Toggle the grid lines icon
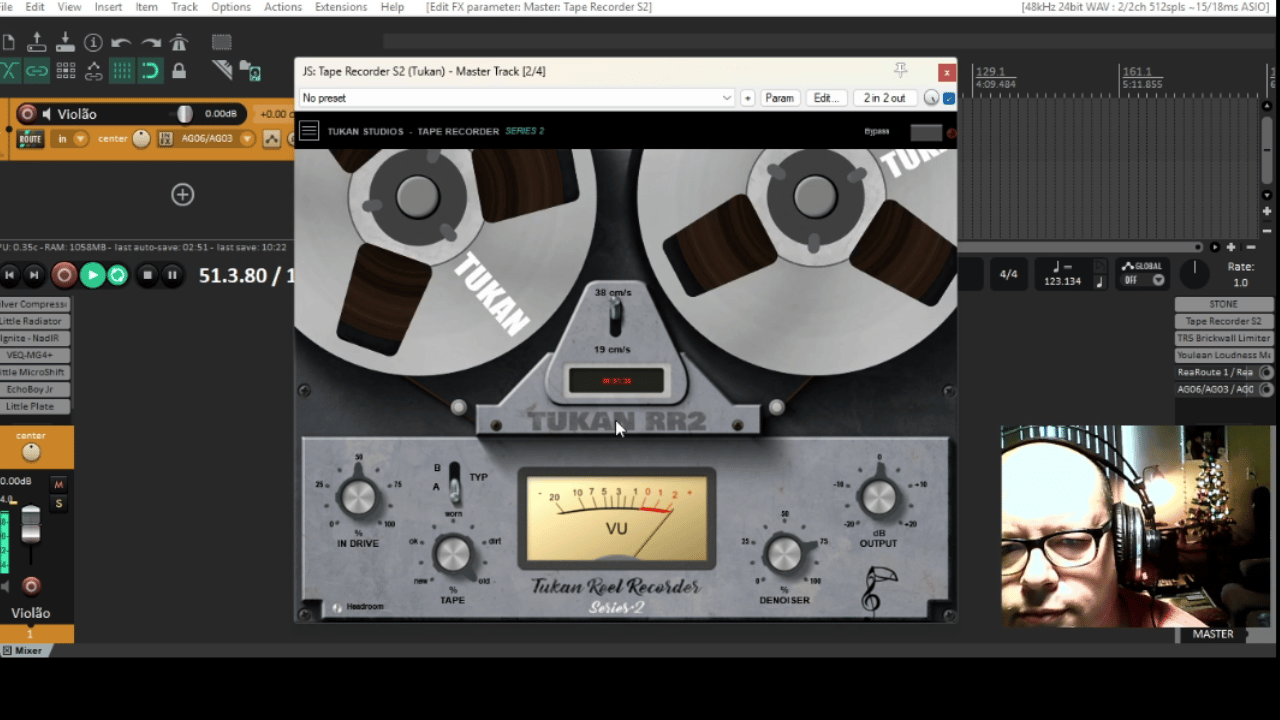Screen dimensions: 1280x720 point(121,71)
